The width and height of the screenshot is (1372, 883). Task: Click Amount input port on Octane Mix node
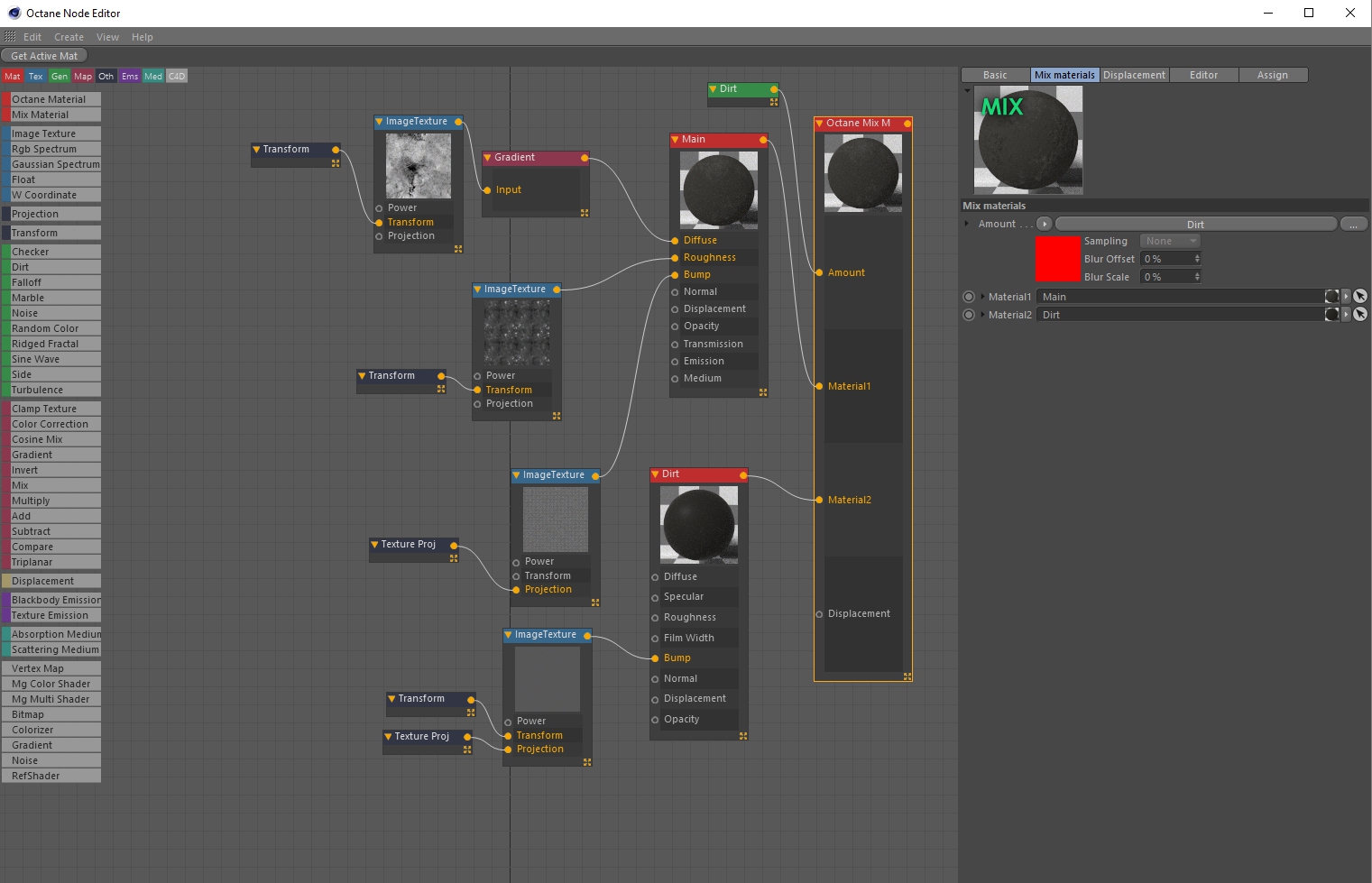[819, 272]
